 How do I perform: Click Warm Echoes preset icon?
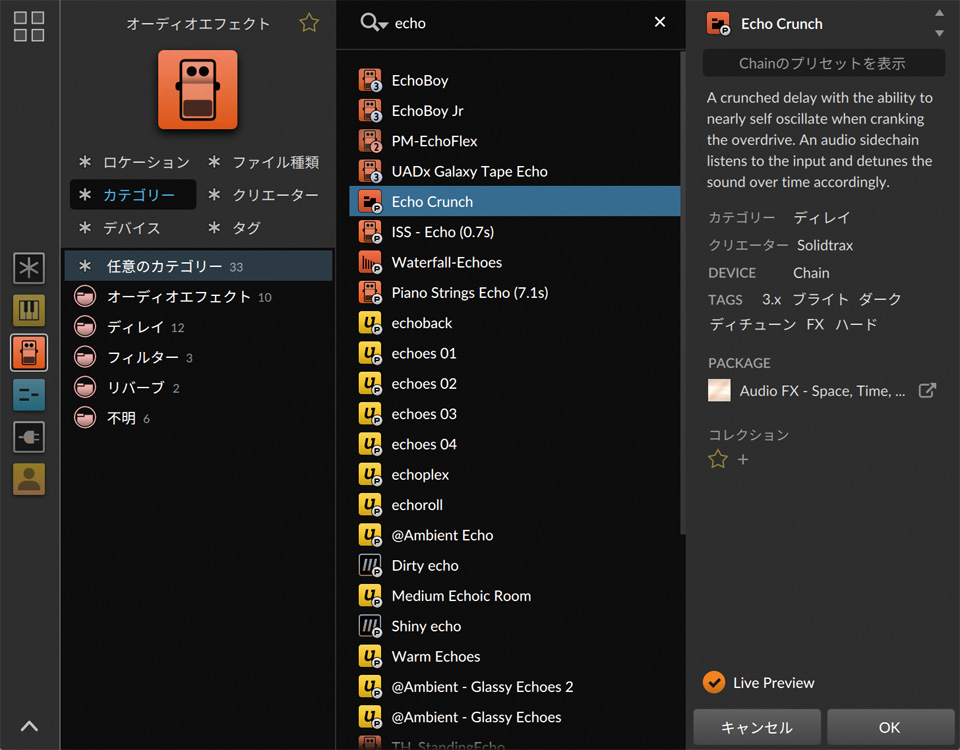pos(370,656)
